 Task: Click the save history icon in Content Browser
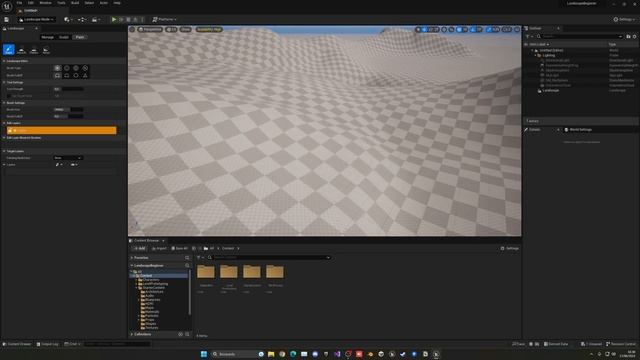[194, 248]
